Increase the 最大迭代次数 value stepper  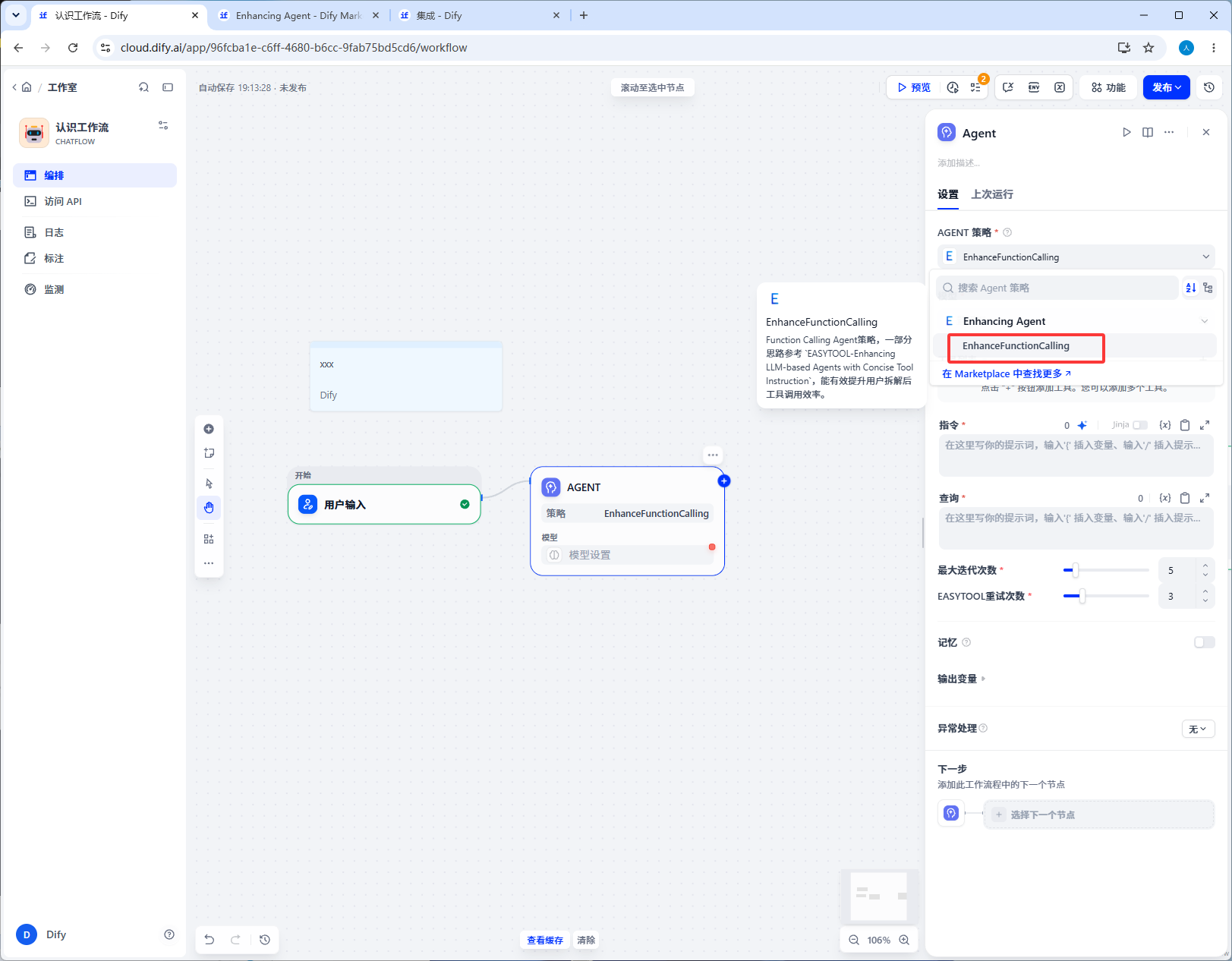(1205, 566)
